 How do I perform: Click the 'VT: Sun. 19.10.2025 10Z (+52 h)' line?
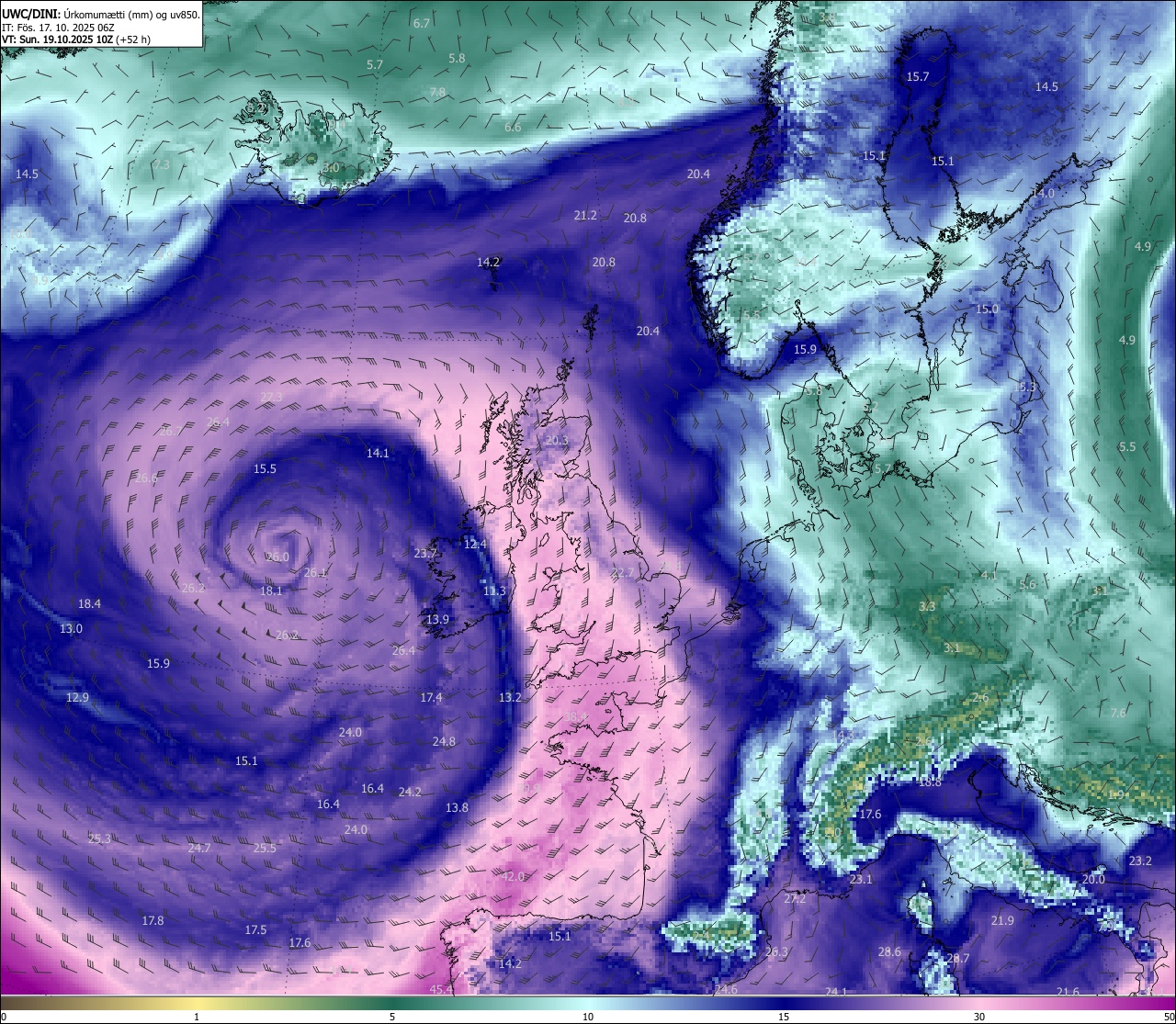click(x=76, y=39)
